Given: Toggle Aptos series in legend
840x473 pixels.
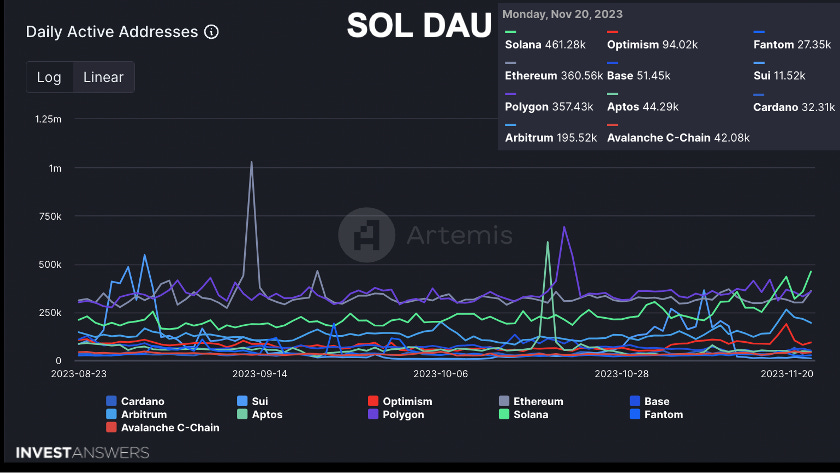Looking at the screenshot, I should click(x=260, y=415).
